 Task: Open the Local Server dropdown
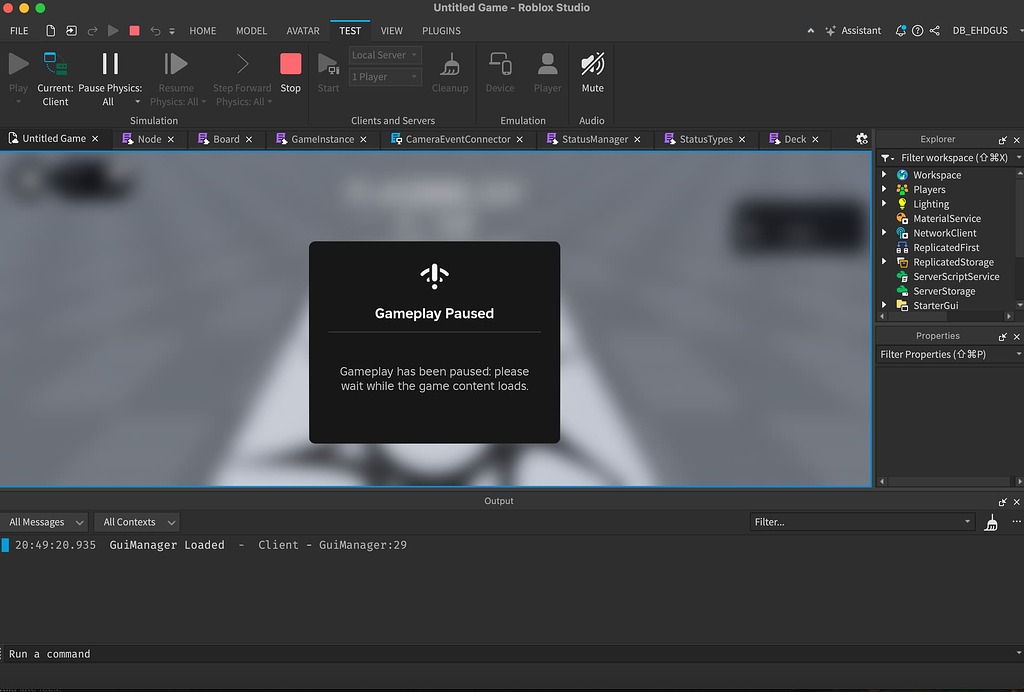click(x=385, y=55)
